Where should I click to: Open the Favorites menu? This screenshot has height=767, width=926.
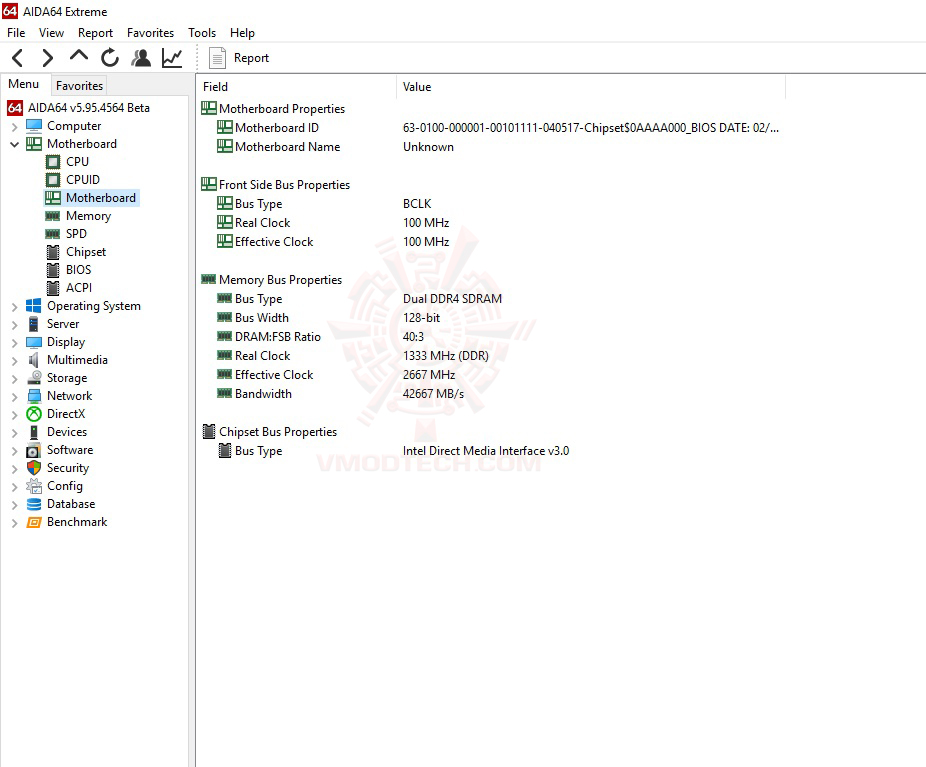(x=150, y=32)
